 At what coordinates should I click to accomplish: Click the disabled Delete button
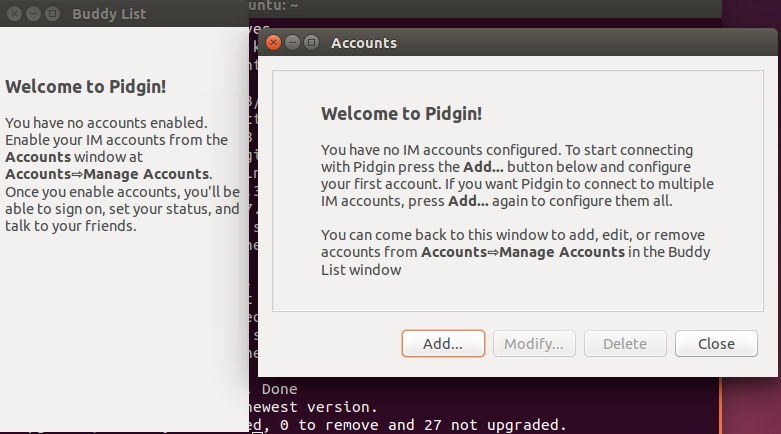tap(625, 343)
